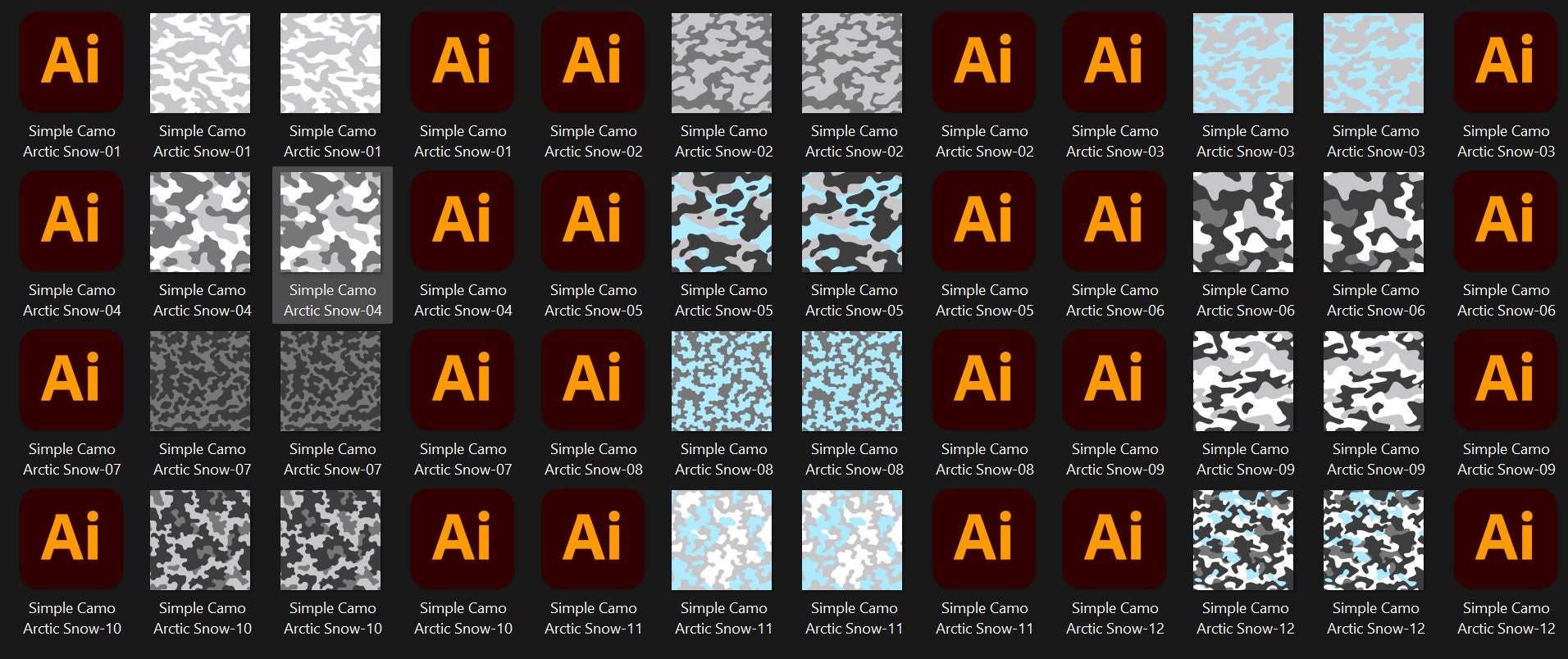This screenshot has width=1568, height=659.
Task: Select the first Ai file Arctic Snow-06
Action: [1114, 220]
